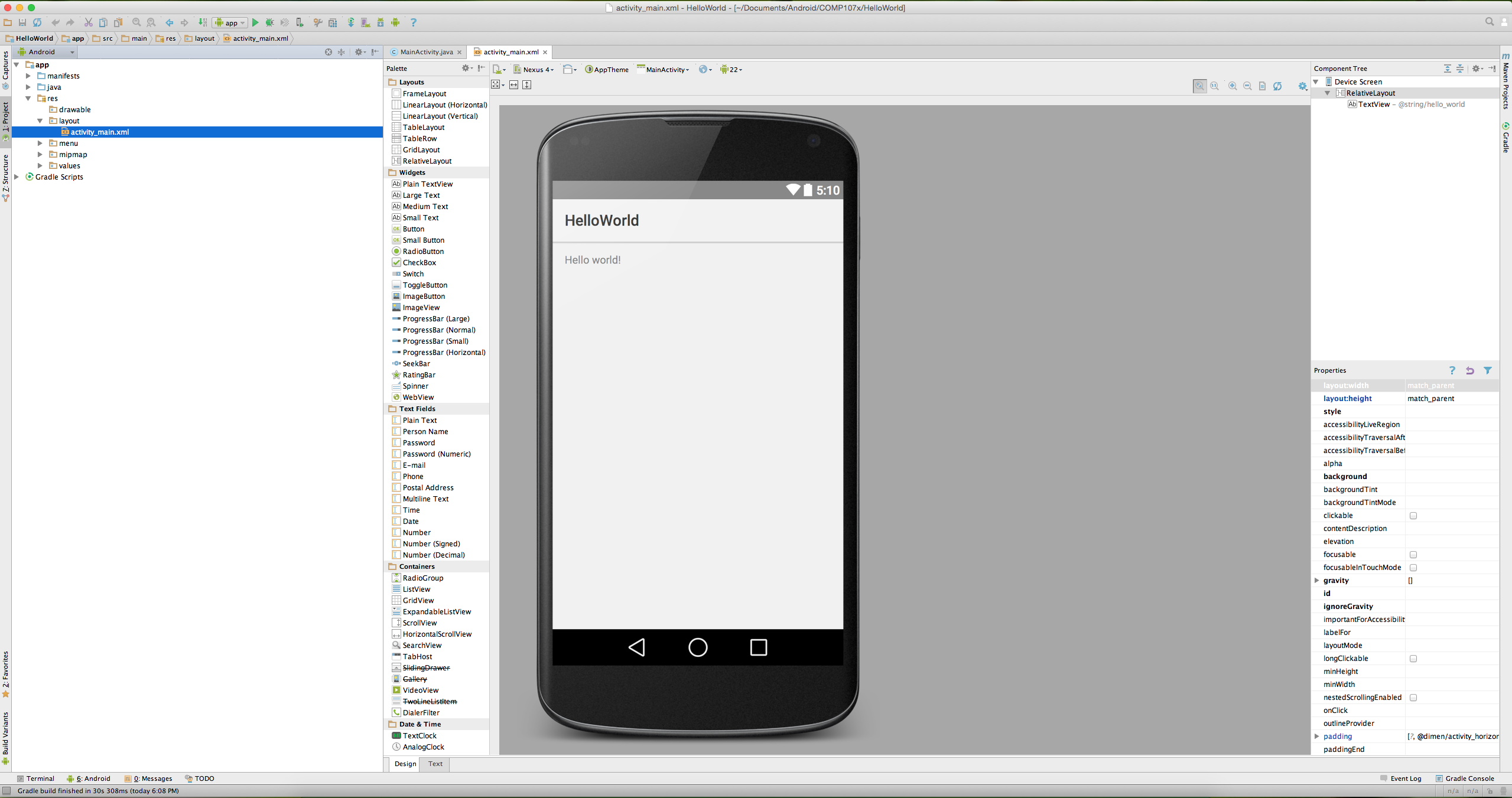This screenshot has width=1512, height=798.
Task: Click the Cut scissors icon
Action: click(x=88, y=22)
